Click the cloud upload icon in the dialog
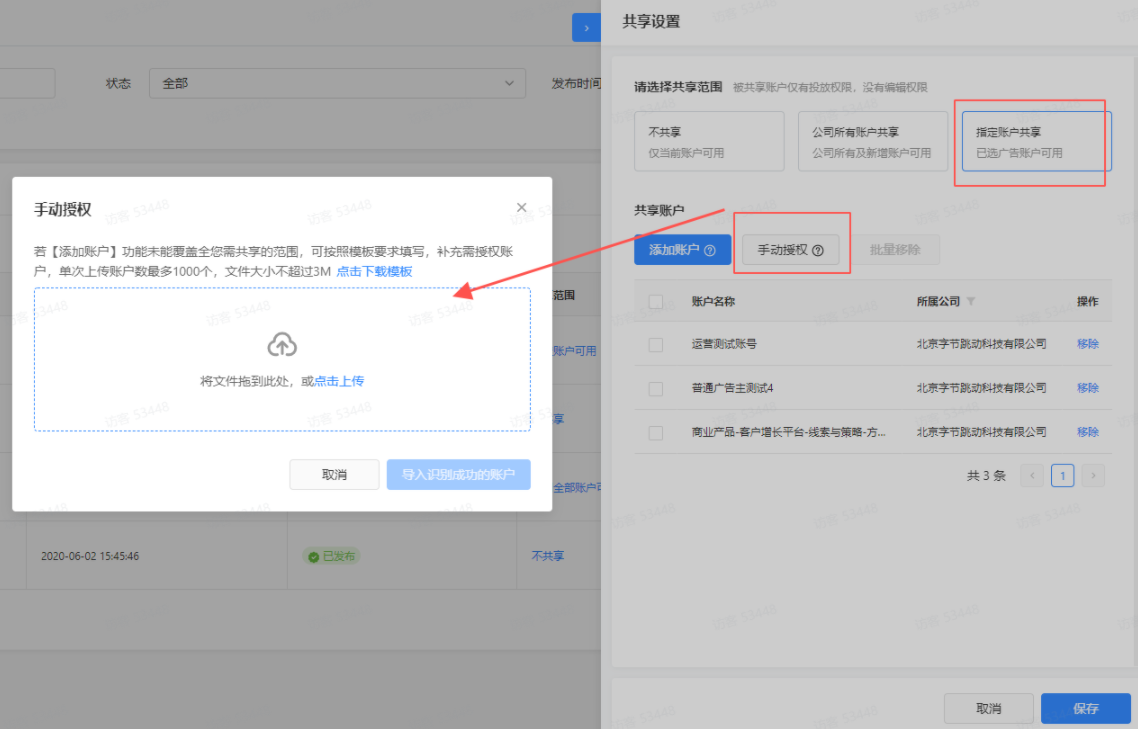The width and height of the screenshot is (1138, 729). coord(282,343)
